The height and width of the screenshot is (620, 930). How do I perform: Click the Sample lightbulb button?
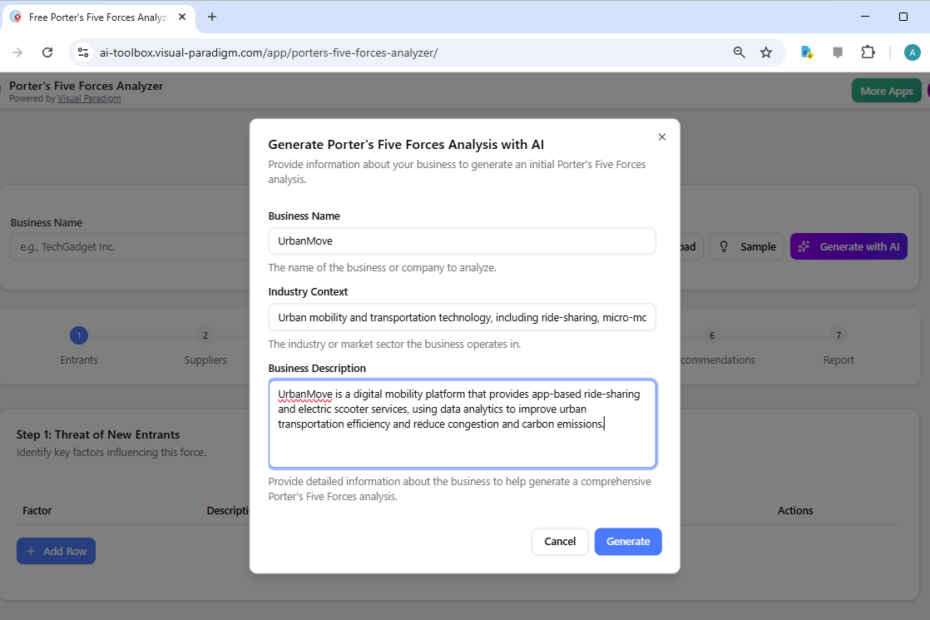click(747, 247)
